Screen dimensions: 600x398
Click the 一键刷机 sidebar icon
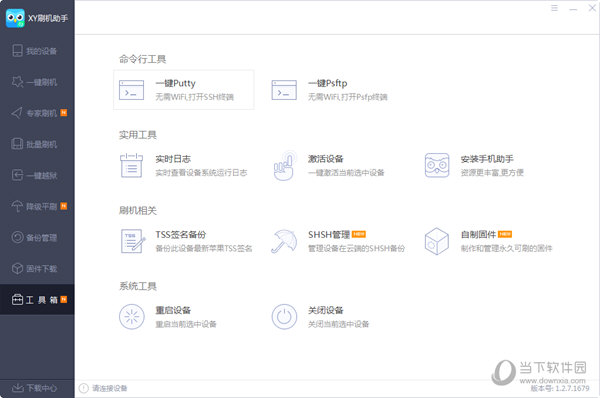17,82
